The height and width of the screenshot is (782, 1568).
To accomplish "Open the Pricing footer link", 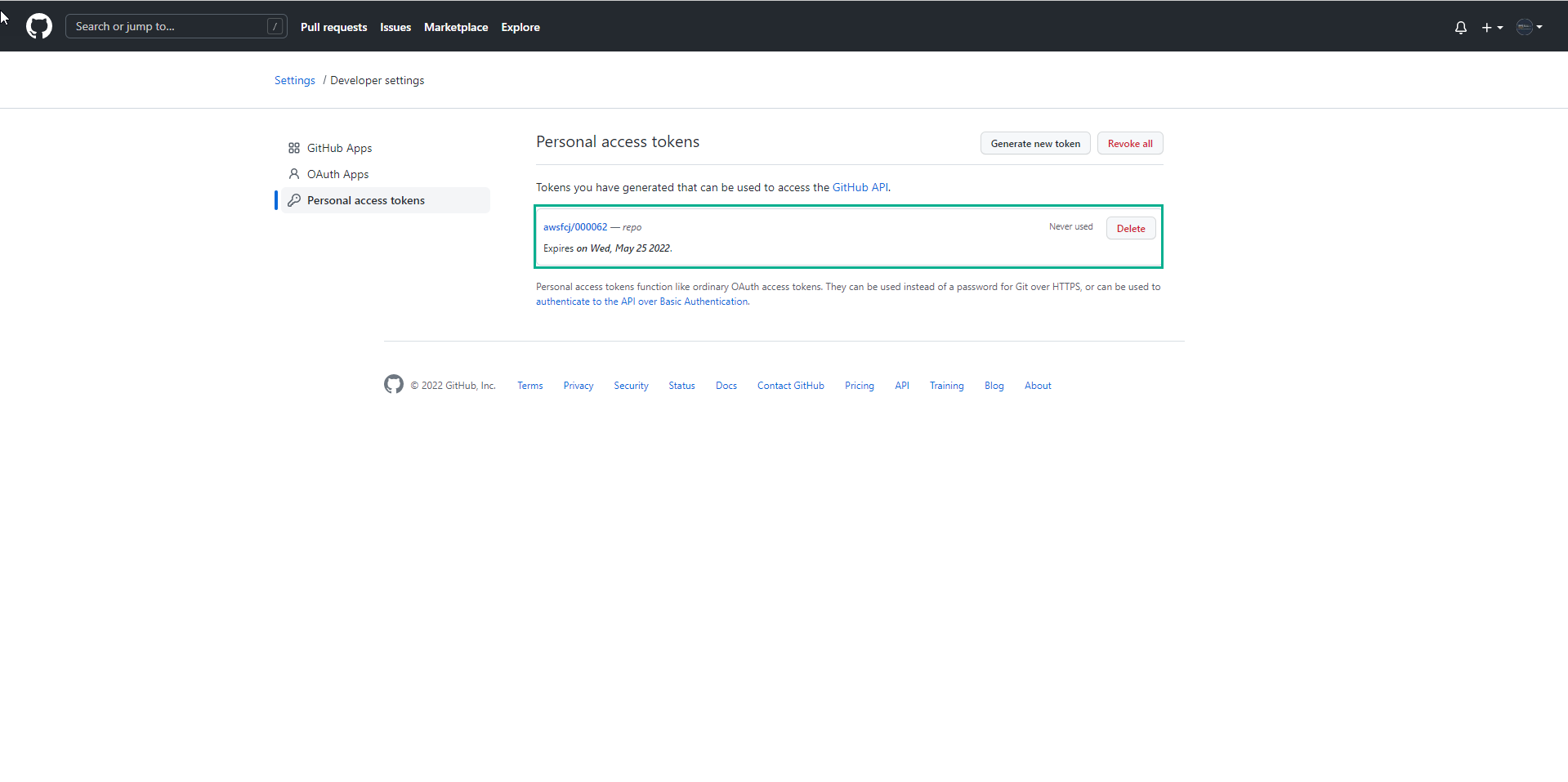I will pyautogui.click(x=860, y=386).
